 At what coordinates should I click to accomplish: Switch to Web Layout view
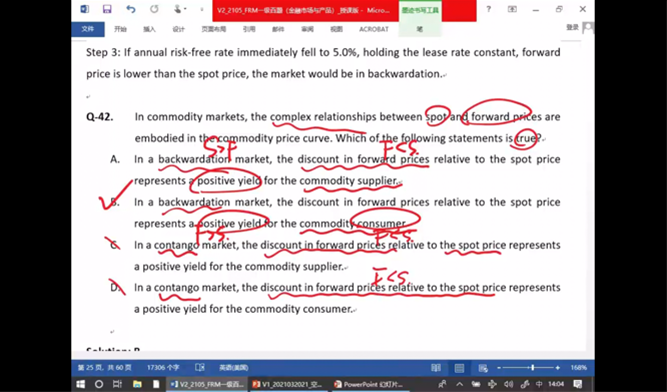pos(483,368)
